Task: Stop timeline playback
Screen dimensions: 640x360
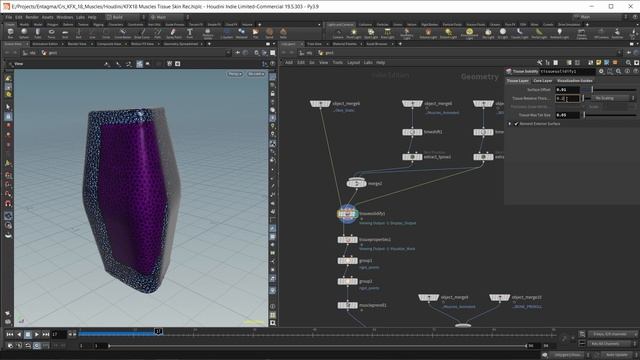Action: (28, 334)
